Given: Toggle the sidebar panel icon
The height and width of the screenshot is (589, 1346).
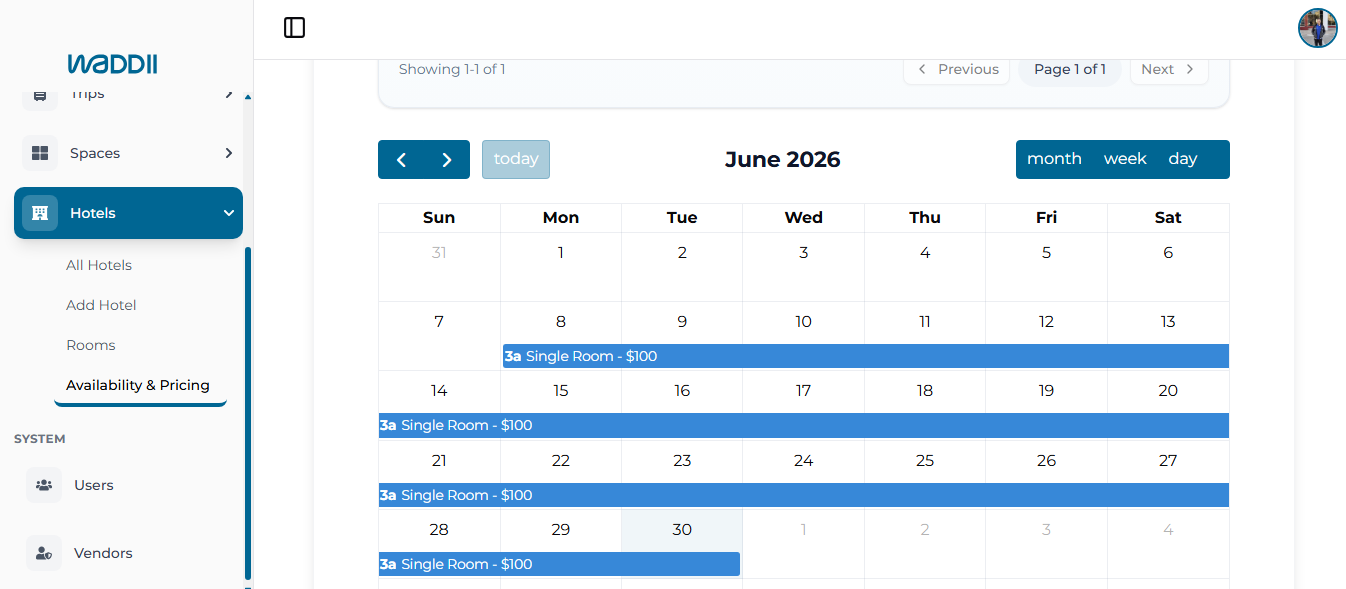Looking at the screenshot, I should click(294, 28).
